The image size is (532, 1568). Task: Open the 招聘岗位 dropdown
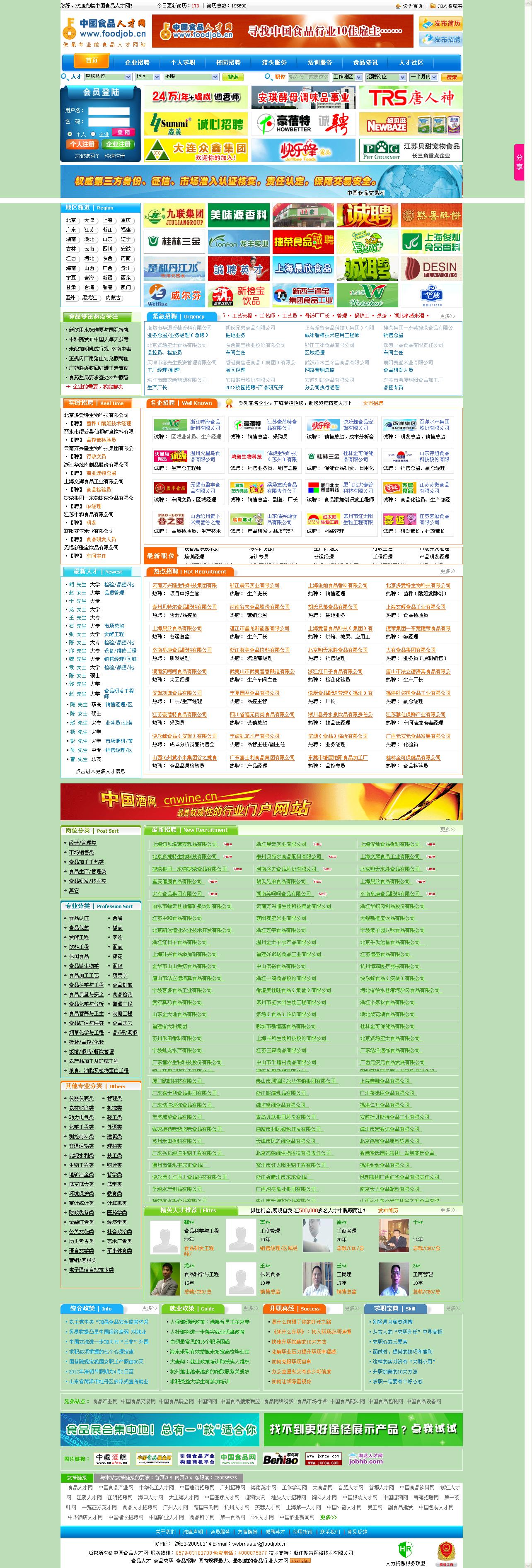[x=385, y=77]
